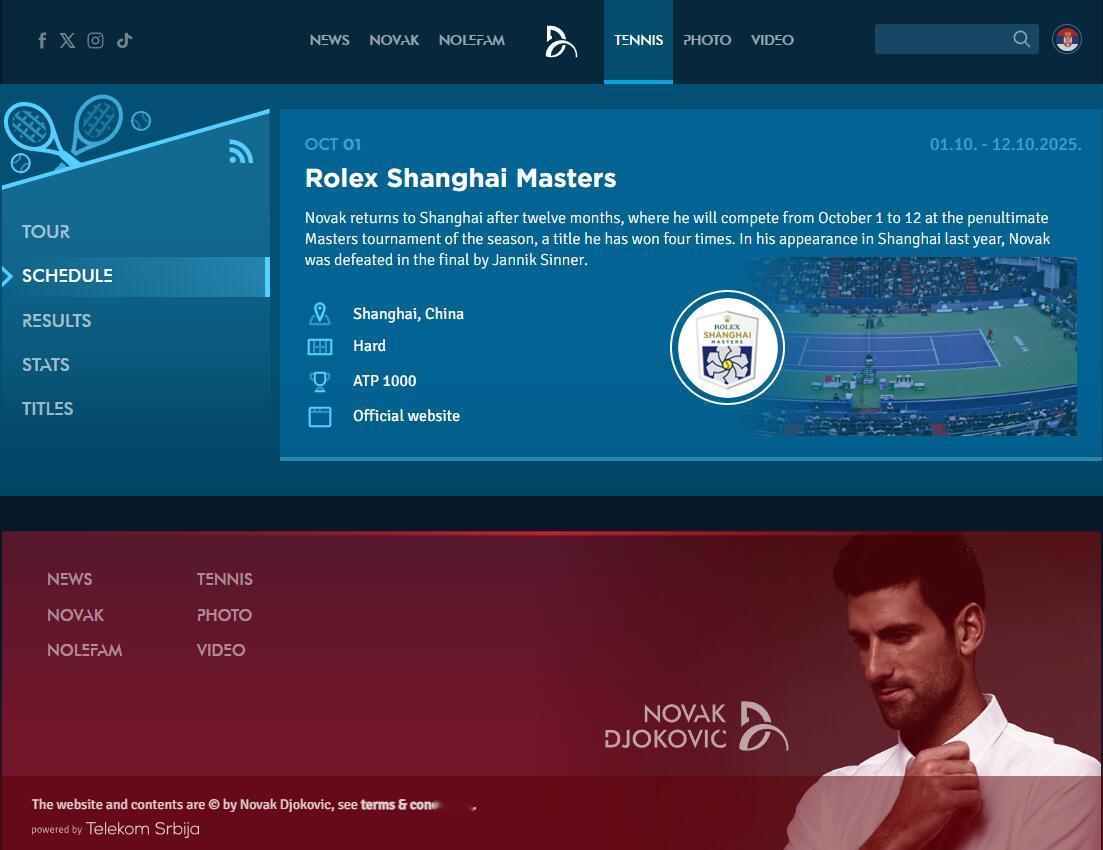Click the location pin icon beside Shanghai, China
Viewport: 1103px width, 850px height.
point(320,314)
